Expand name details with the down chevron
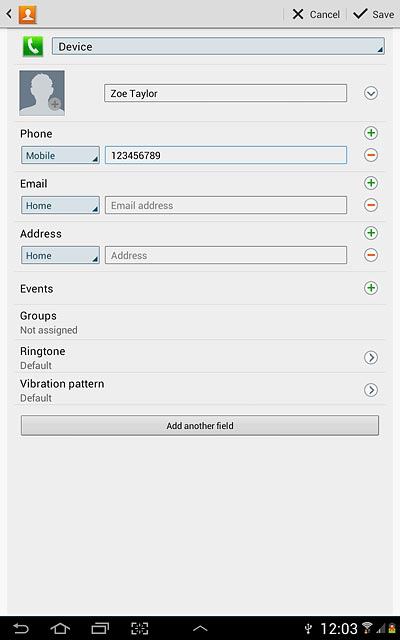 tap(371, 93)
